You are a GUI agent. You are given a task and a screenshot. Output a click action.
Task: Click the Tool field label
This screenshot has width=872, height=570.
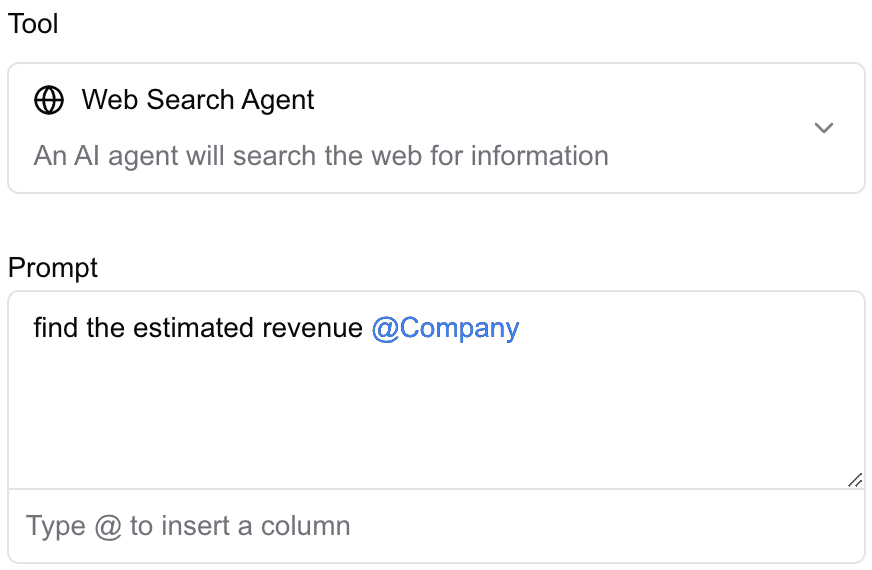pyautogui.click(x=33, y=24)
